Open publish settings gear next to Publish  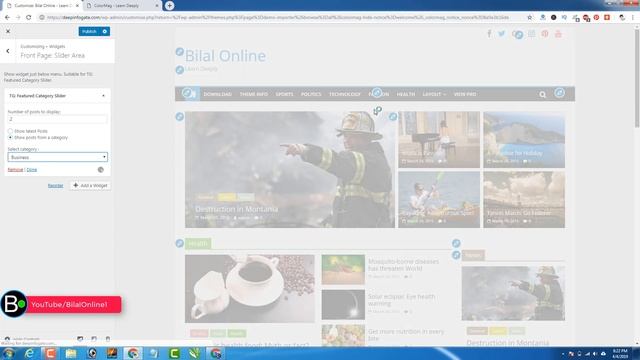pyautogui.click(x=105, y=31)
